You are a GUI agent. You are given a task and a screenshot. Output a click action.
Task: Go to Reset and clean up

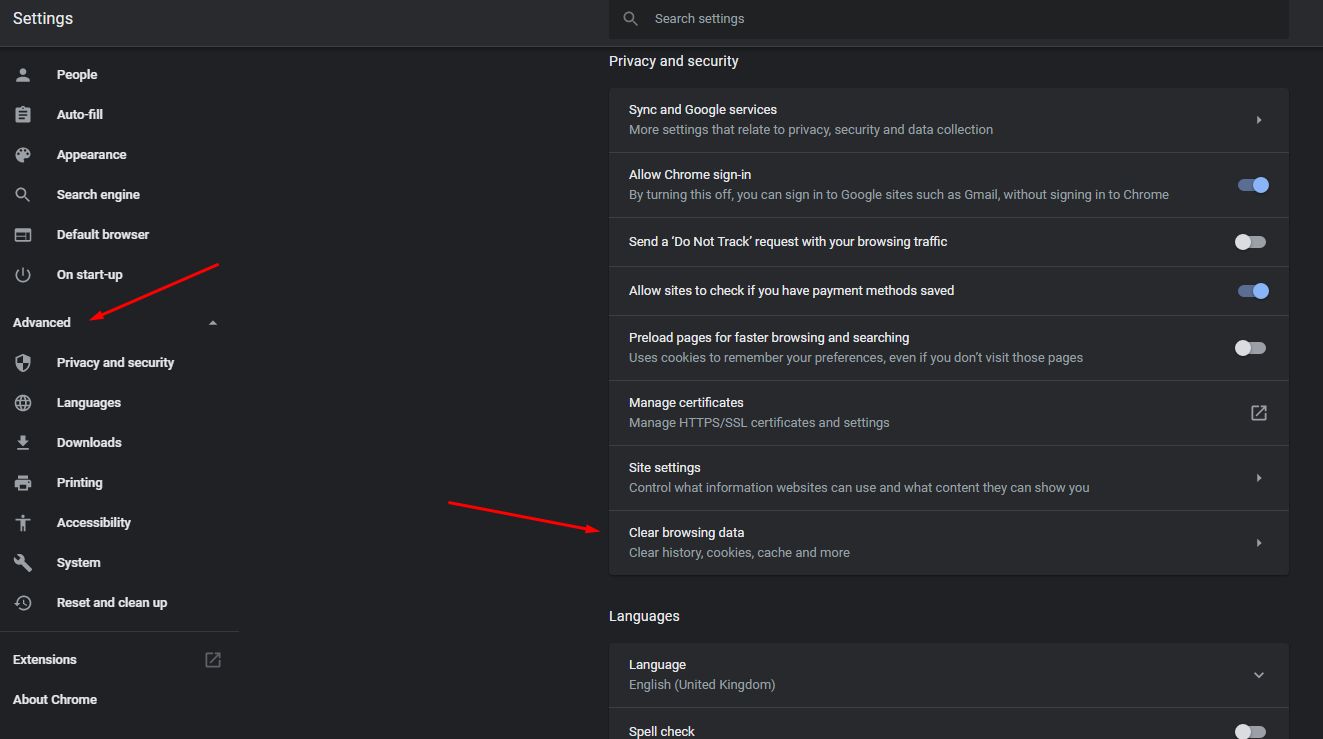[x=111, y=603]
